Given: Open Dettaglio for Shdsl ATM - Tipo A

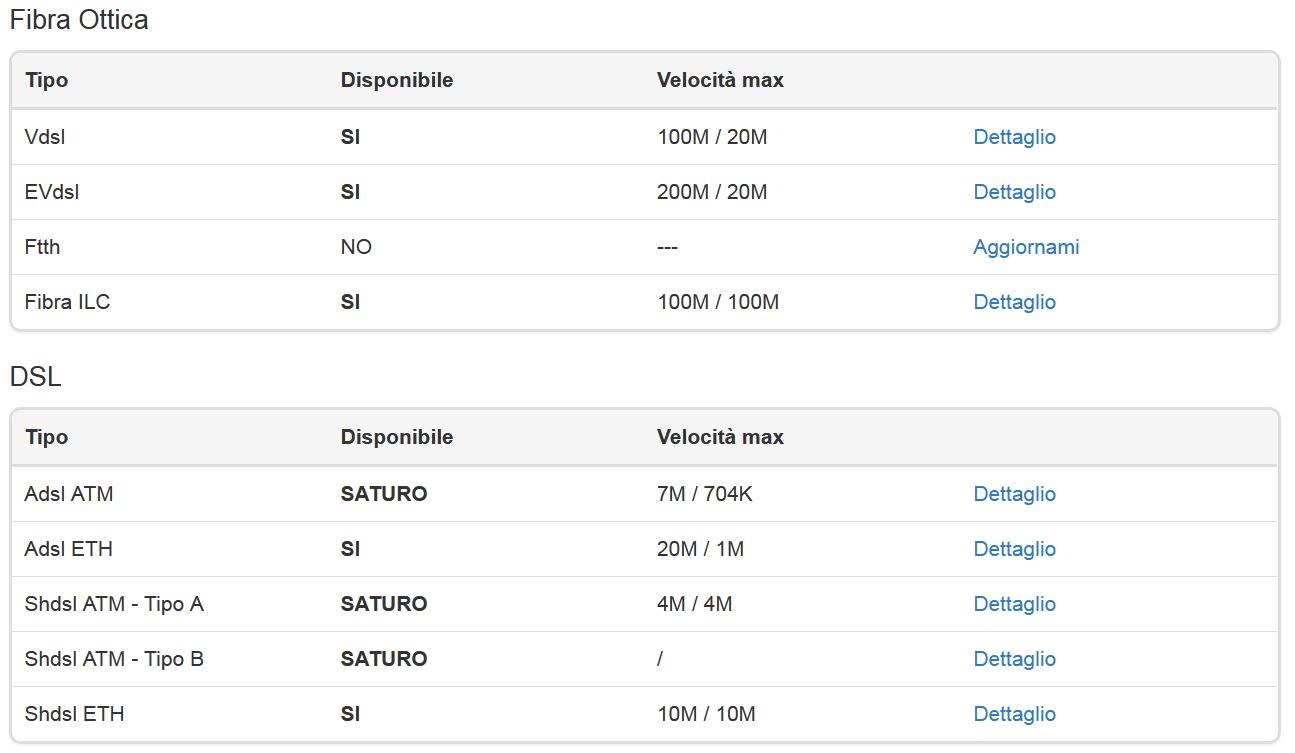Looking at the screenshot, I should coord(1014,604).
